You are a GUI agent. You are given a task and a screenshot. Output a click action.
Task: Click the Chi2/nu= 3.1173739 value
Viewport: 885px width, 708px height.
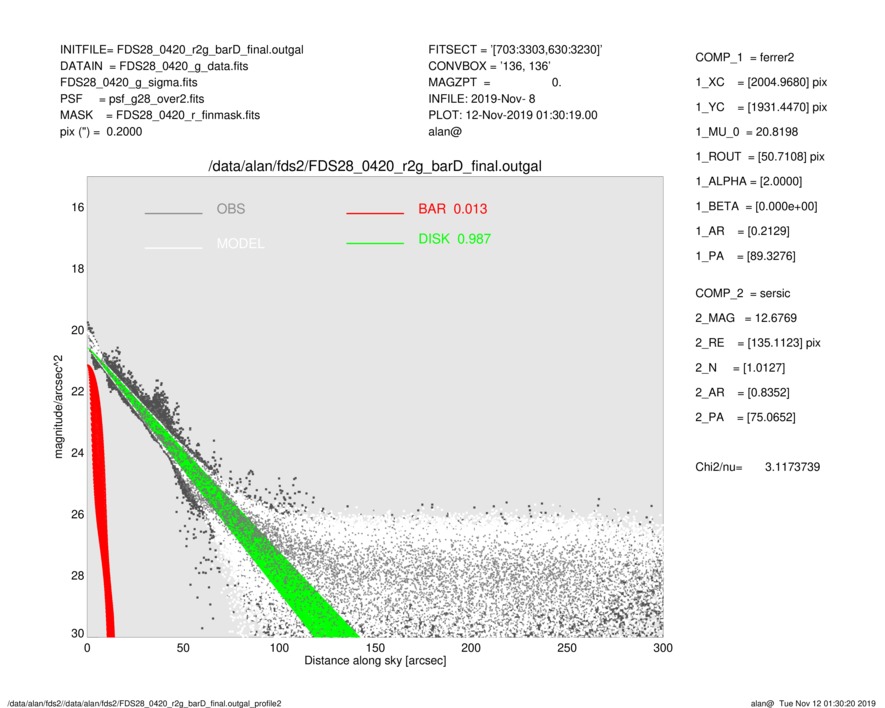(757, 467)
